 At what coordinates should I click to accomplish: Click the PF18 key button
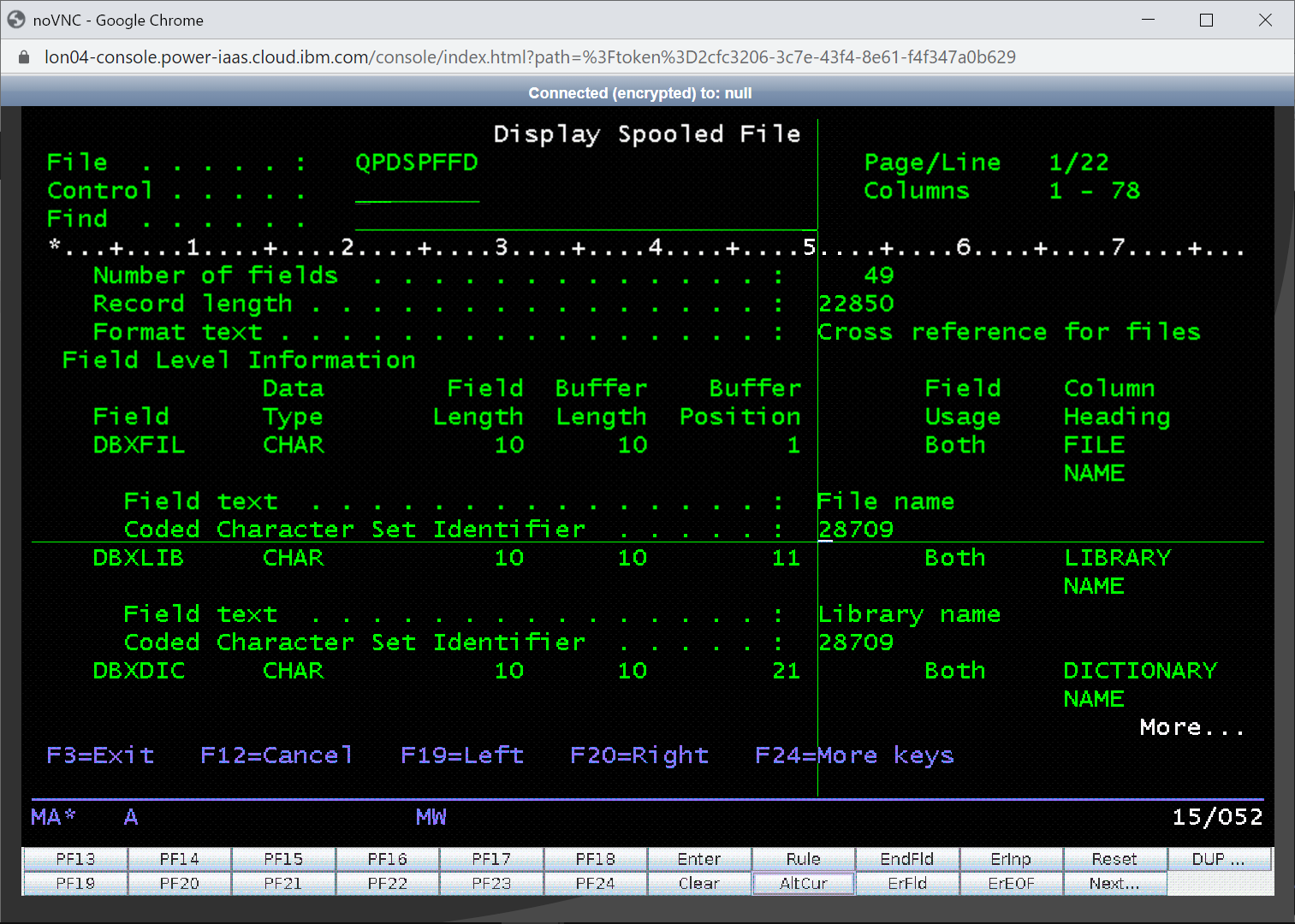595,859
